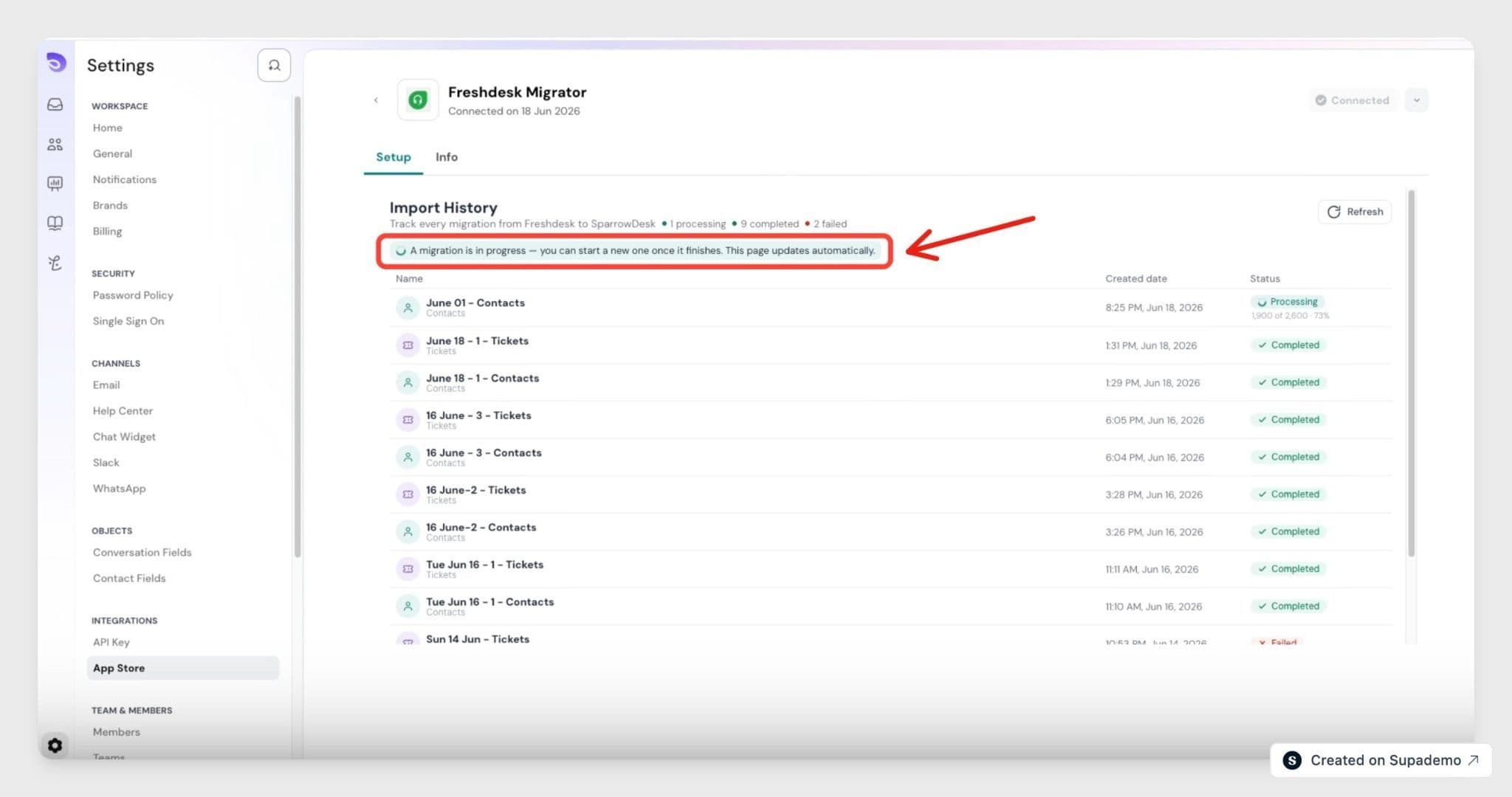Select App Store in the sidebar

[x=182, y=668]
